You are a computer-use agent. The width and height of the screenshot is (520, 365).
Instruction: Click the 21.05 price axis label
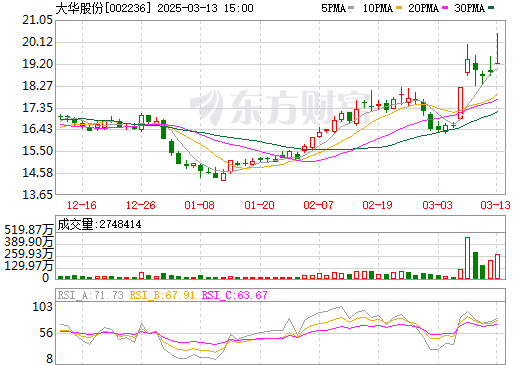point(37,20)
